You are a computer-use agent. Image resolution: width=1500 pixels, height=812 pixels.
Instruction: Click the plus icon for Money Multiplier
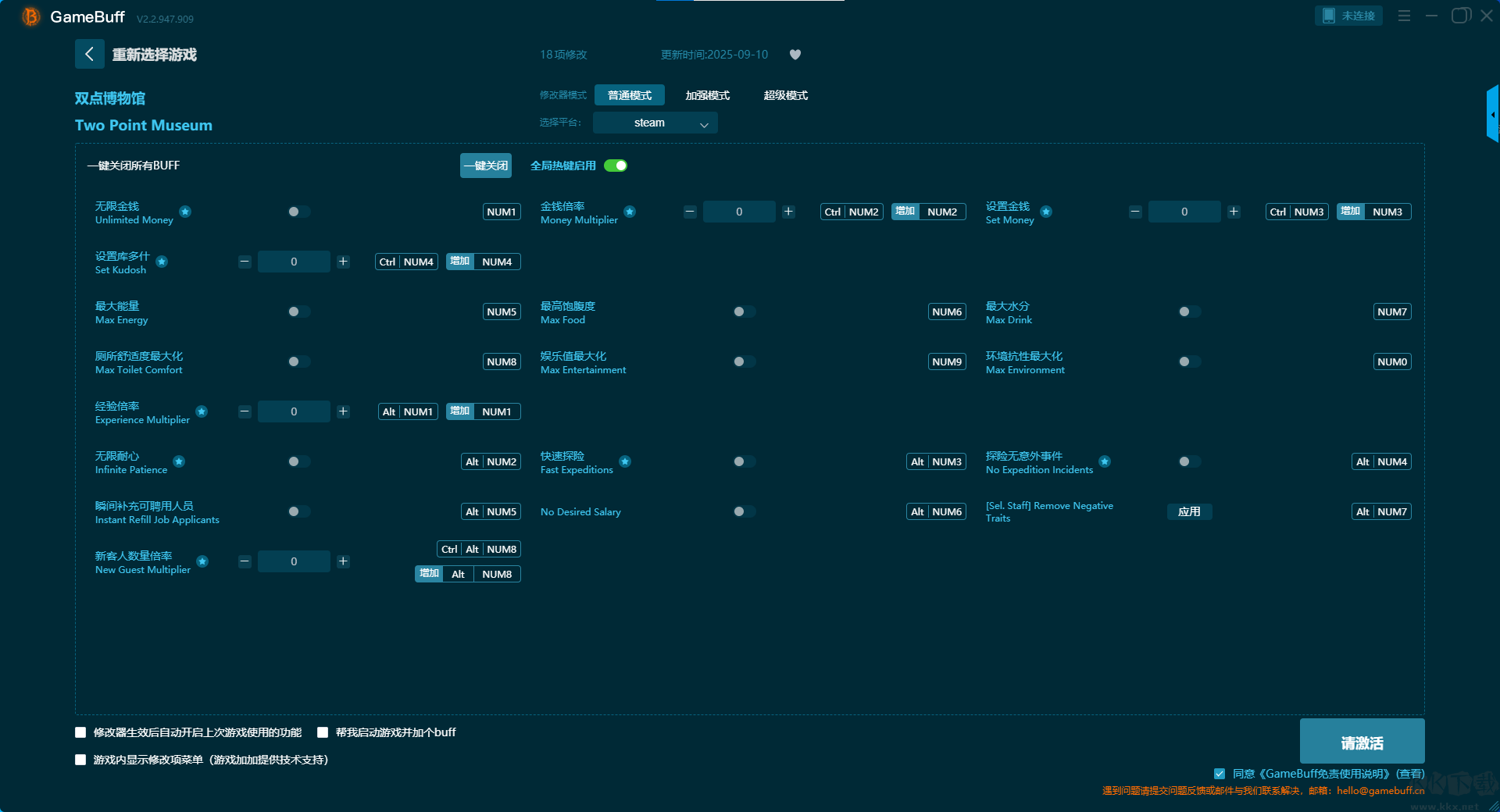(788, 212)
